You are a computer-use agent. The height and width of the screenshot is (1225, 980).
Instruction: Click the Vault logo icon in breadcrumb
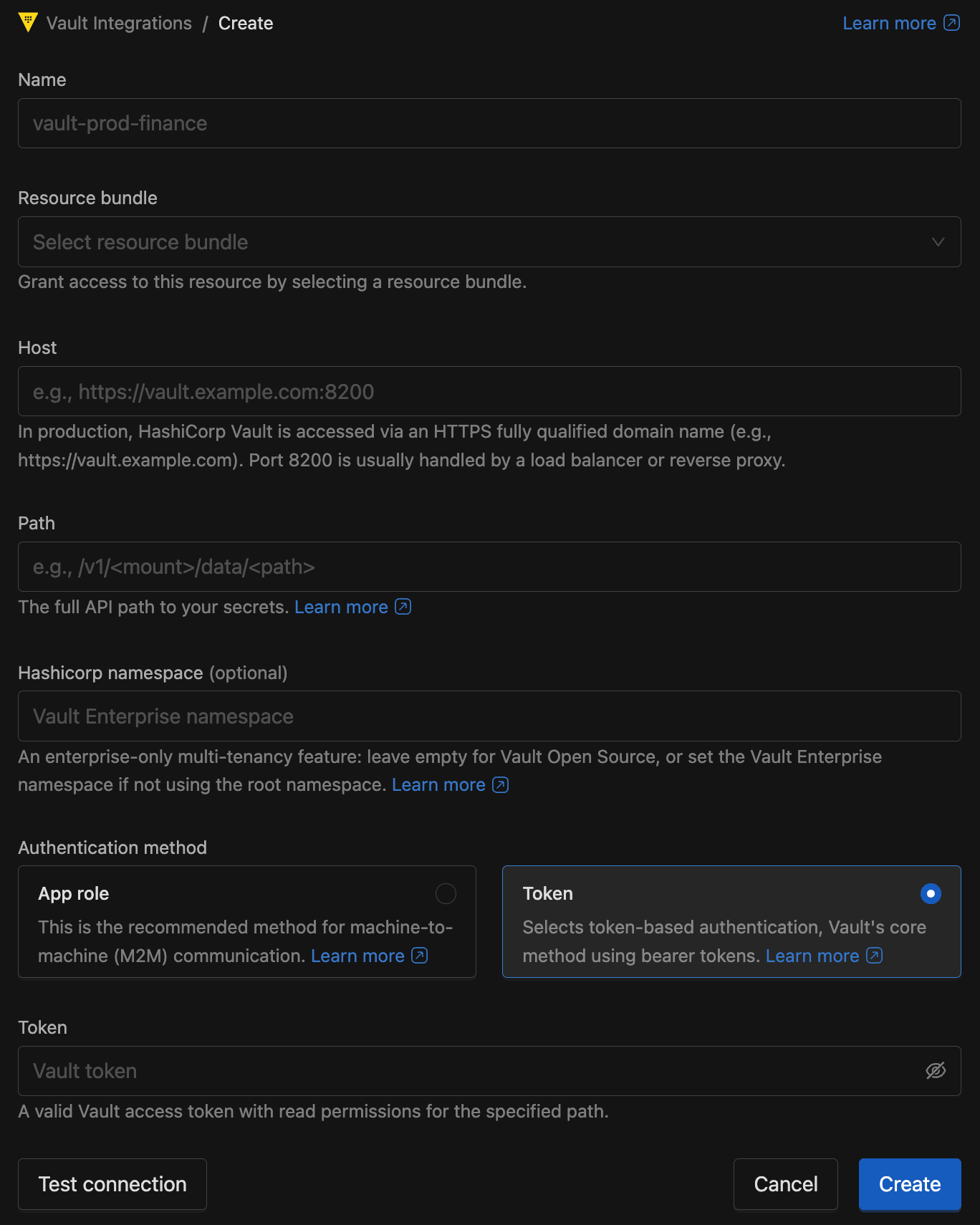pyautogui.click(x=28, y=22)
